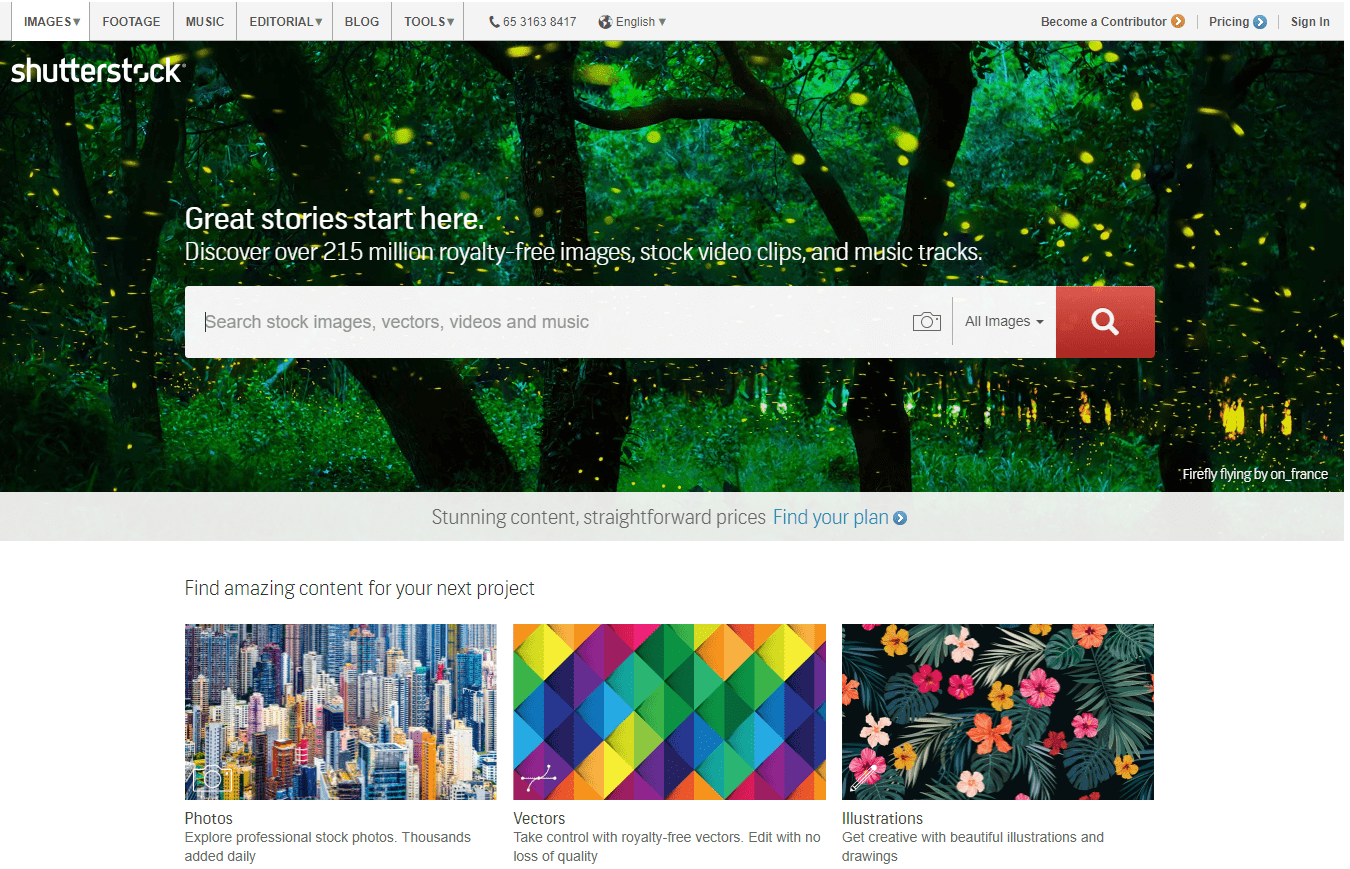This screenshot has height=869, width=1350.
Task: Expand the TOOLS menu
Action: click(x=429, y=21)
